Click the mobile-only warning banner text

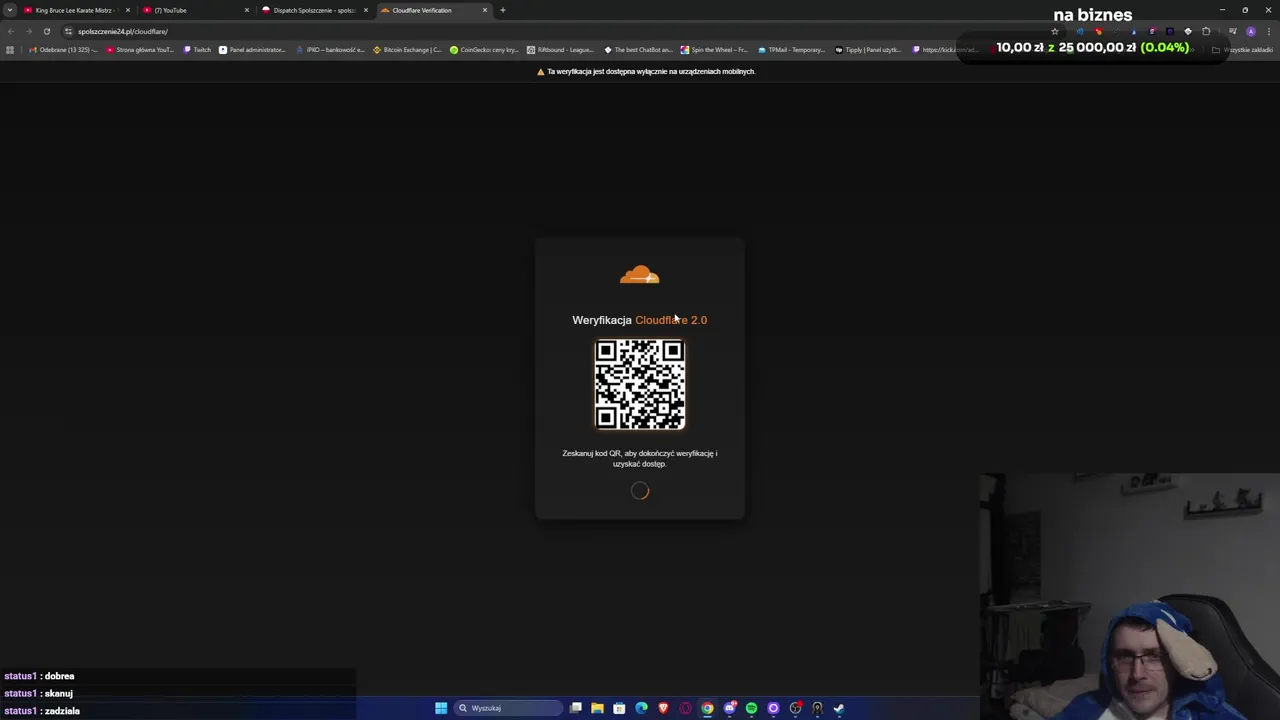click(651, 72)
